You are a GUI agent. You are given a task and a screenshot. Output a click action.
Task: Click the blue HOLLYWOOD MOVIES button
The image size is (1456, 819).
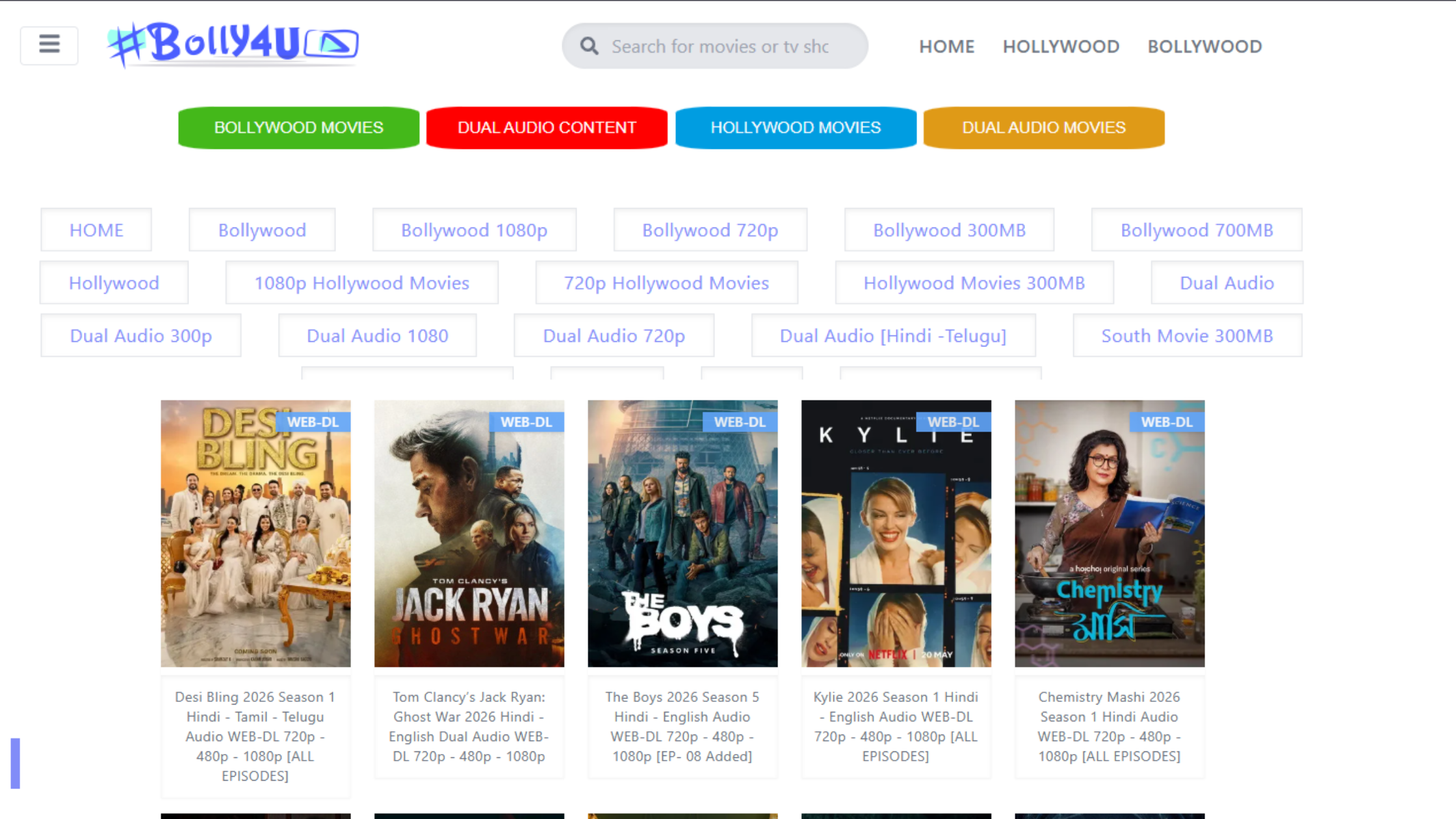[x=796, y=127]
